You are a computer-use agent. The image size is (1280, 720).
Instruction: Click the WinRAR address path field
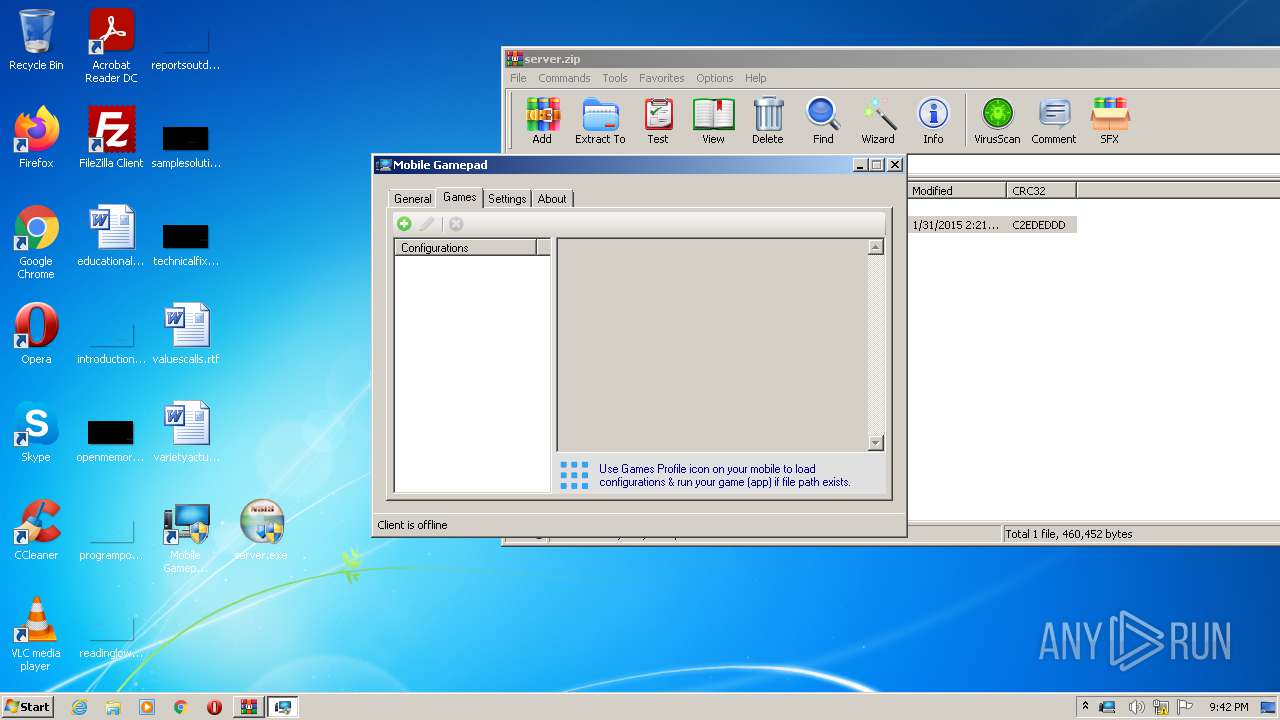(x=1093, y=165)
